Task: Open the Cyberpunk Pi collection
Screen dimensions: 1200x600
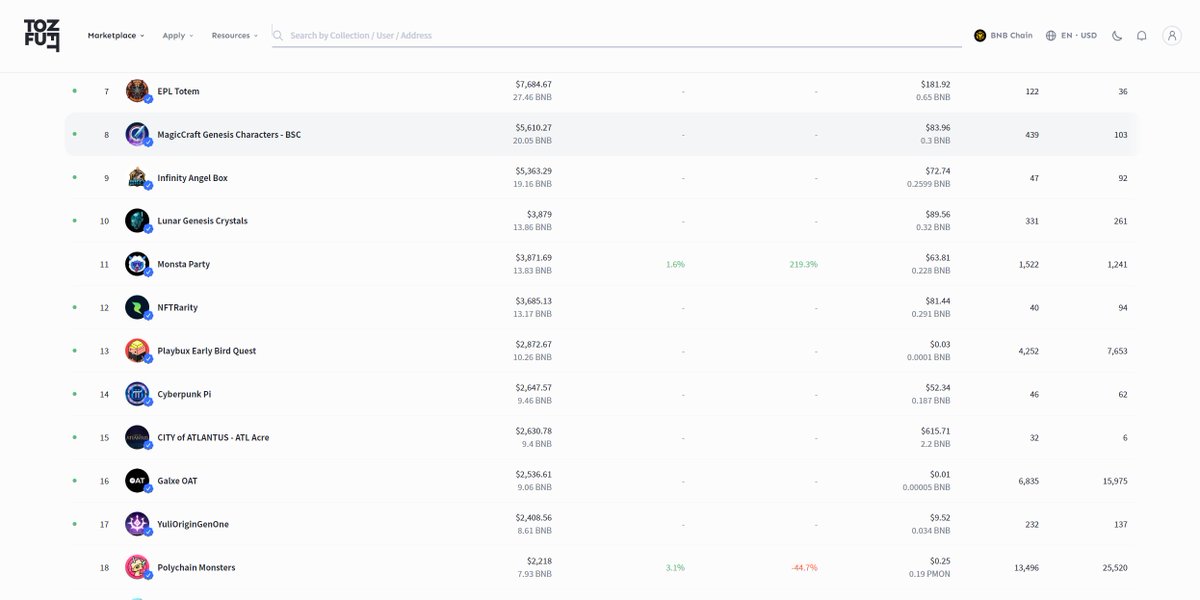Action: [184, 394]
